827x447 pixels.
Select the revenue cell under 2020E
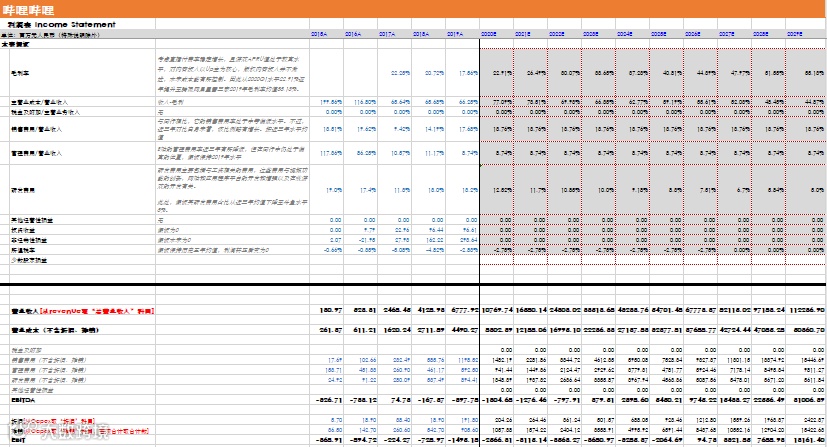497,310
